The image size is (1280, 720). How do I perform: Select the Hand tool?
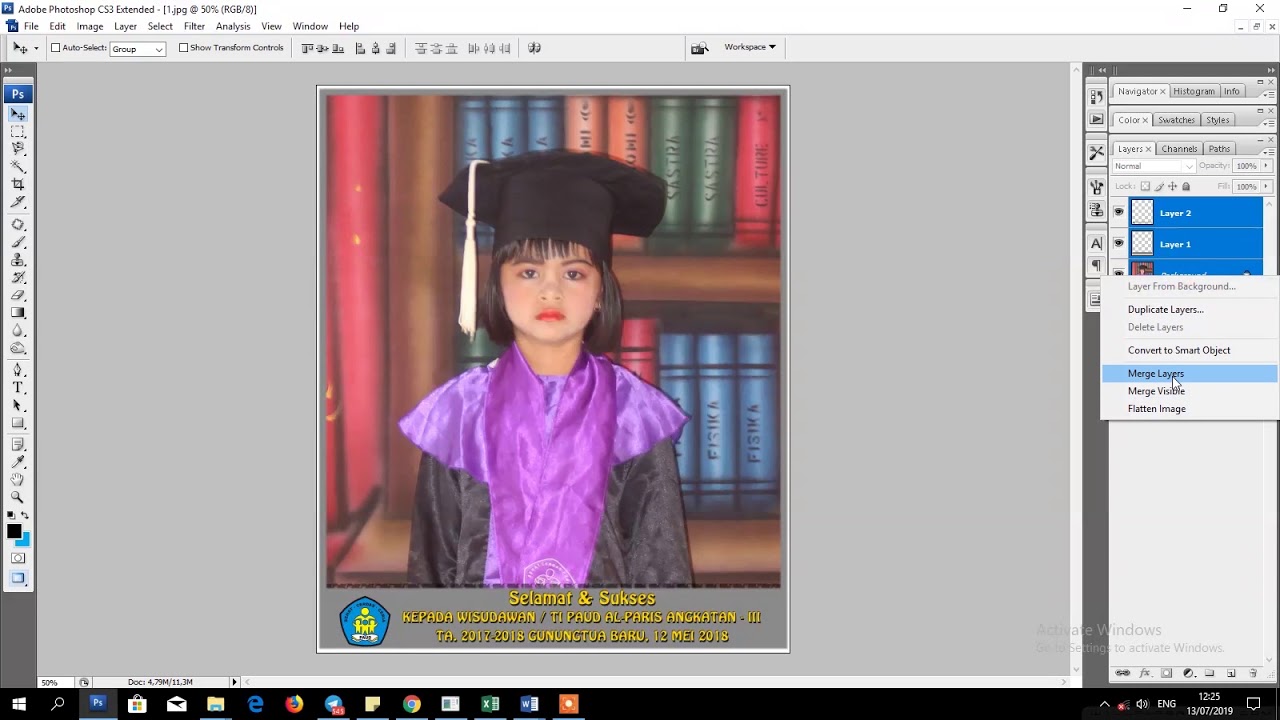point(18,480)
